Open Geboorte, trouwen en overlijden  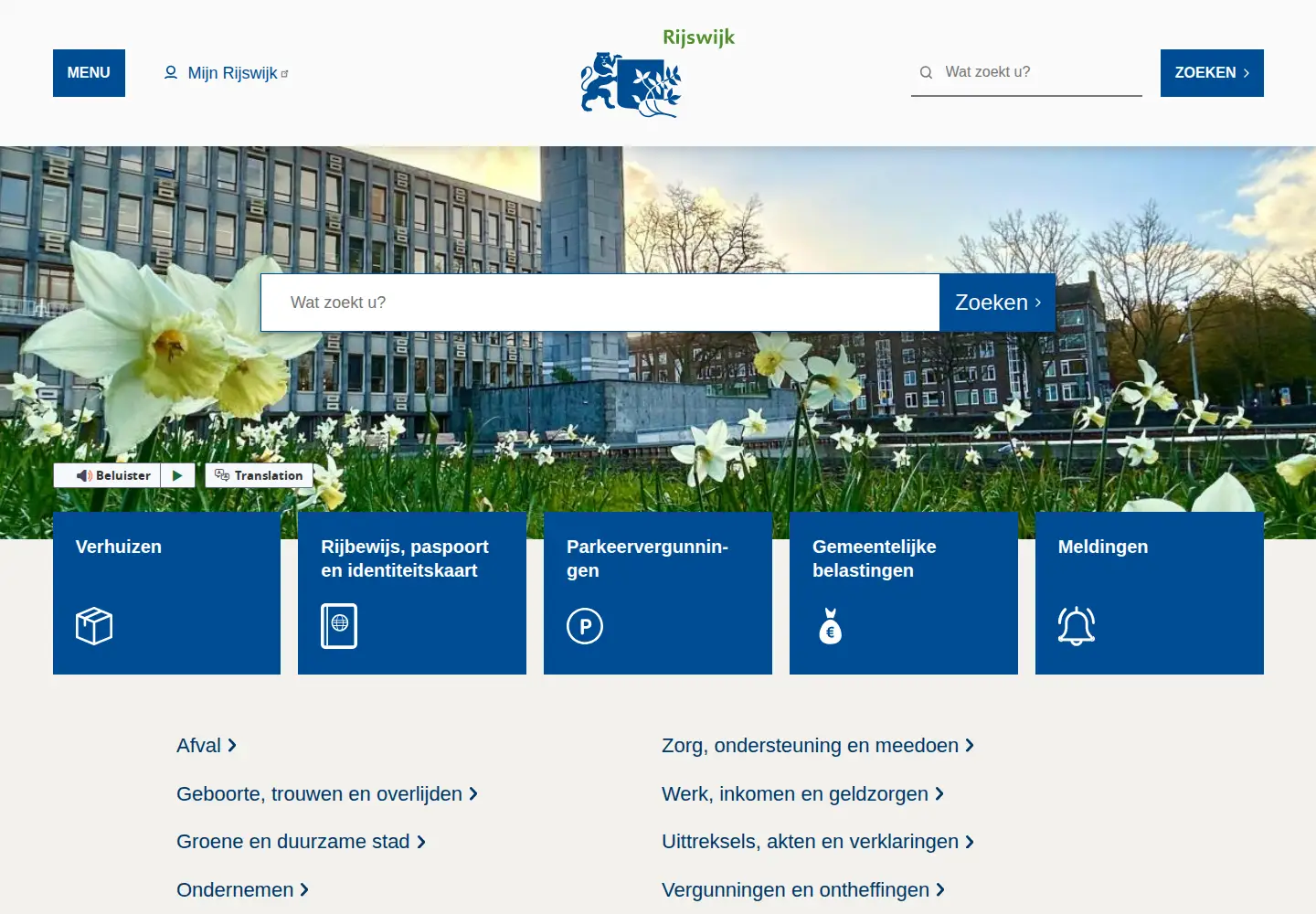327,794
